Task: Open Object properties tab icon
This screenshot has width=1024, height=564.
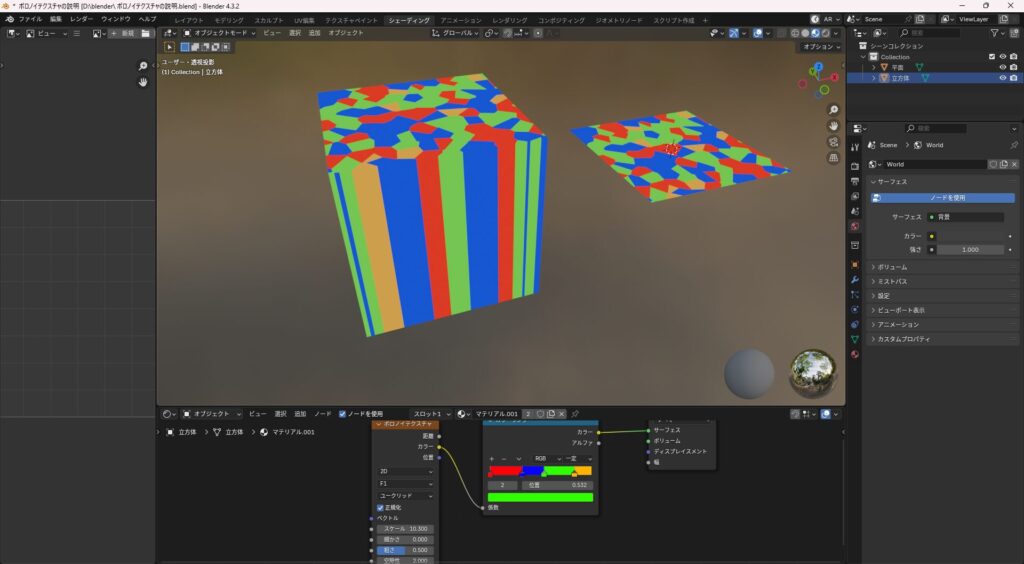Action: pyautogui.click(x=855, y=264)
